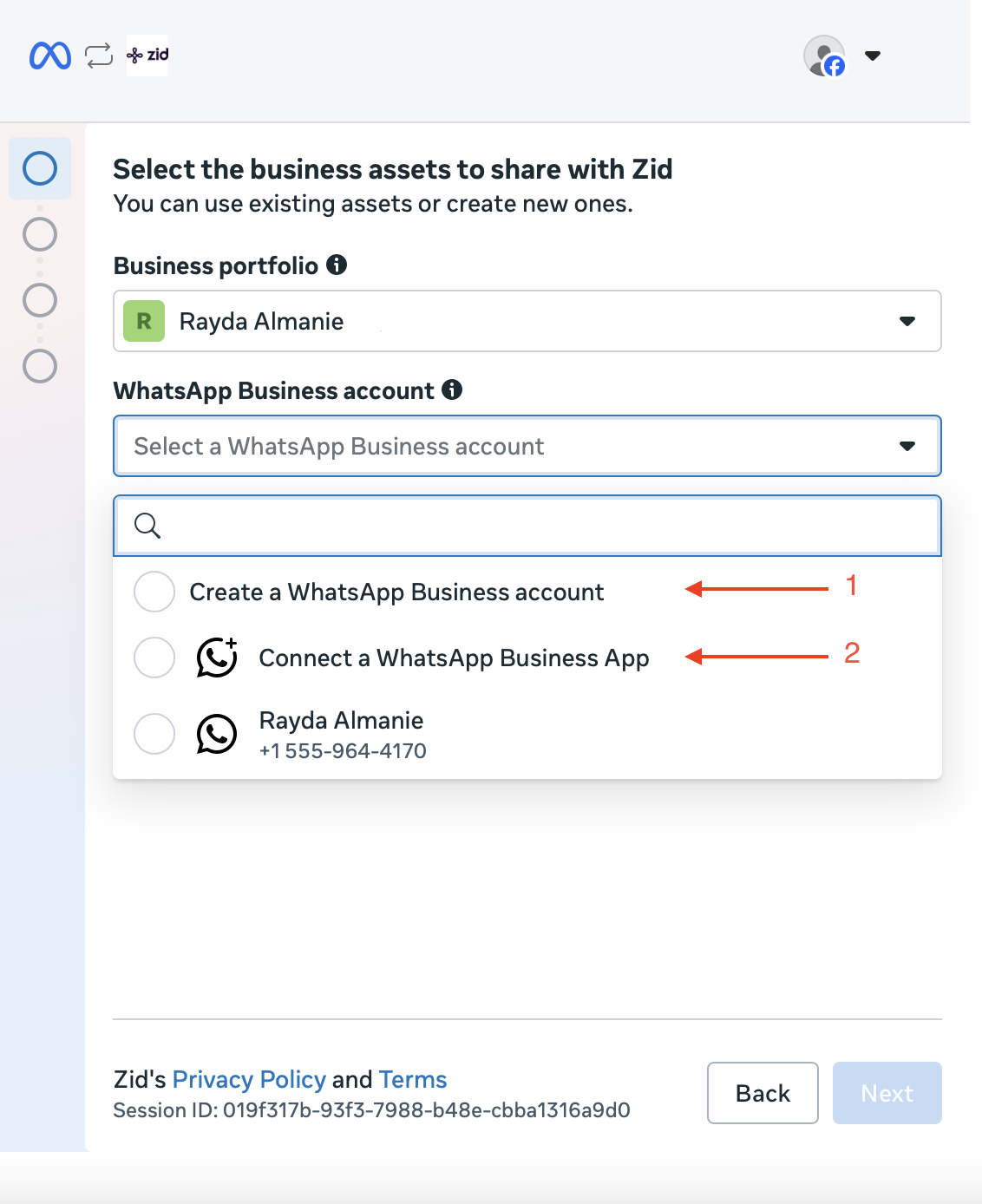Click the Meta infinity logo
The height and width of the screenshot is (1204, 982).
click(x=49, y=56)
